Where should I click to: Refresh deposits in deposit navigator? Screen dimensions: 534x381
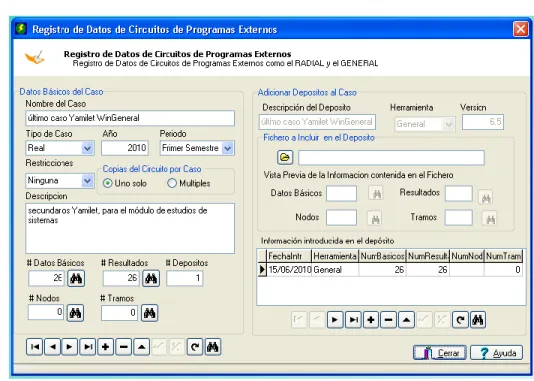tap(460, 320)
